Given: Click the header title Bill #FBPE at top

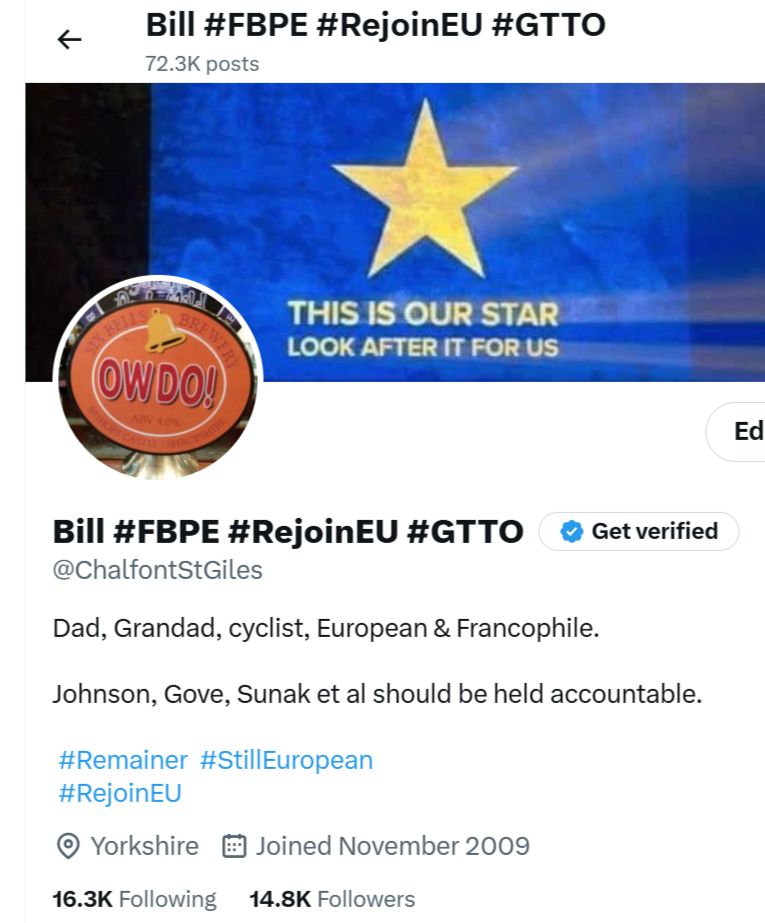Looking at the screenshot, I should pyautogui.click(x=375, y=25).
